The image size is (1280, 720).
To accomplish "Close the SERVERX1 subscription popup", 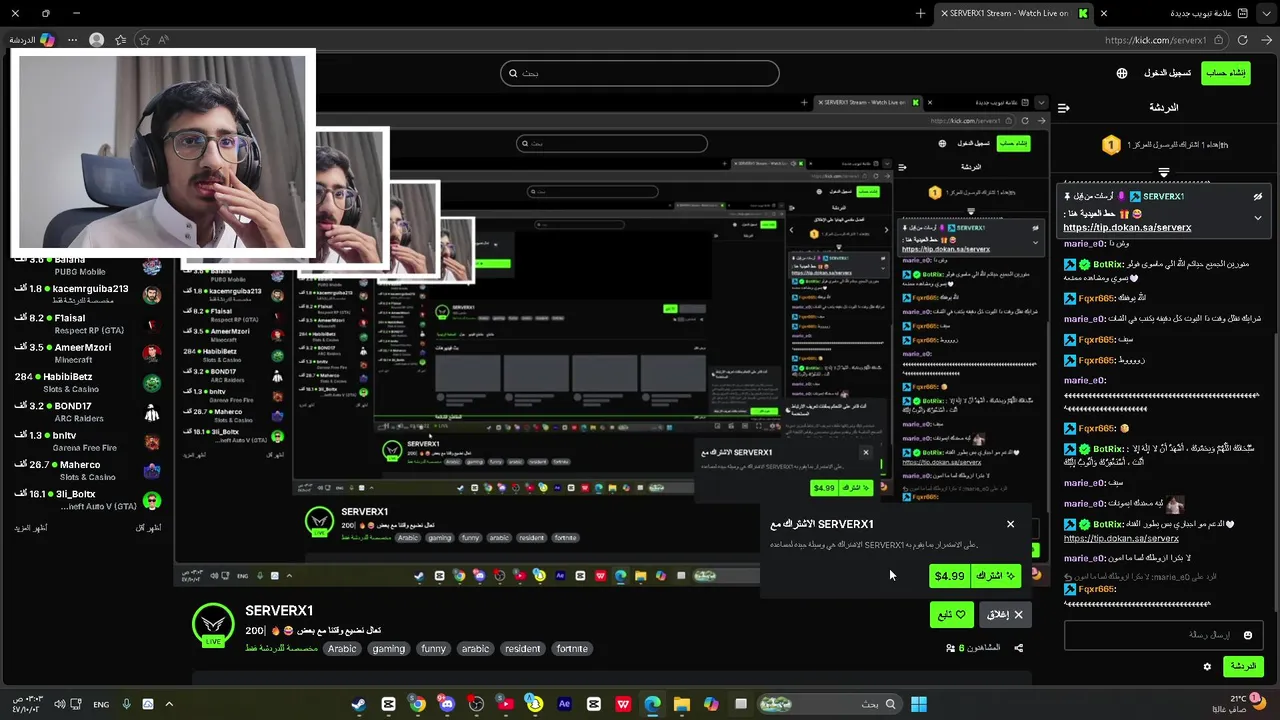I will (1010, 524).
